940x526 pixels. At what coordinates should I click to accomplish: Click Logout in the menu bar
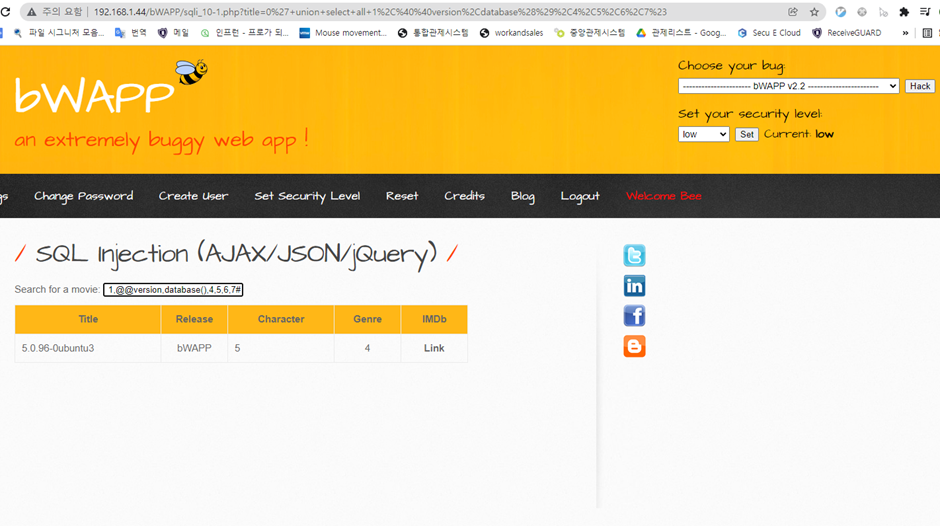[580, 196]
